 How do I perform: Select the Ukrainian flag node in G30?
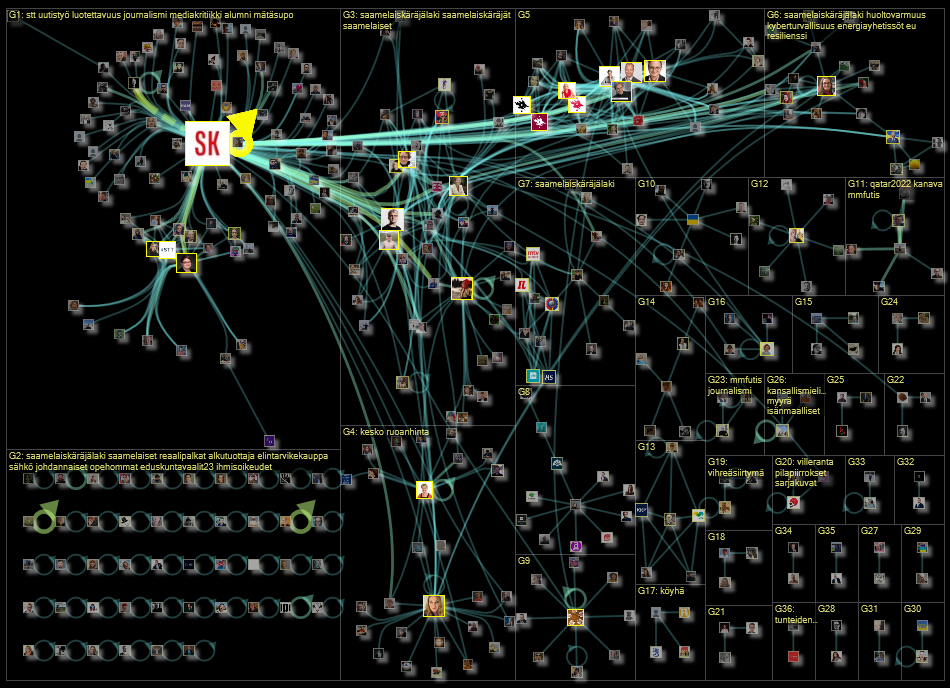point(922,625)
